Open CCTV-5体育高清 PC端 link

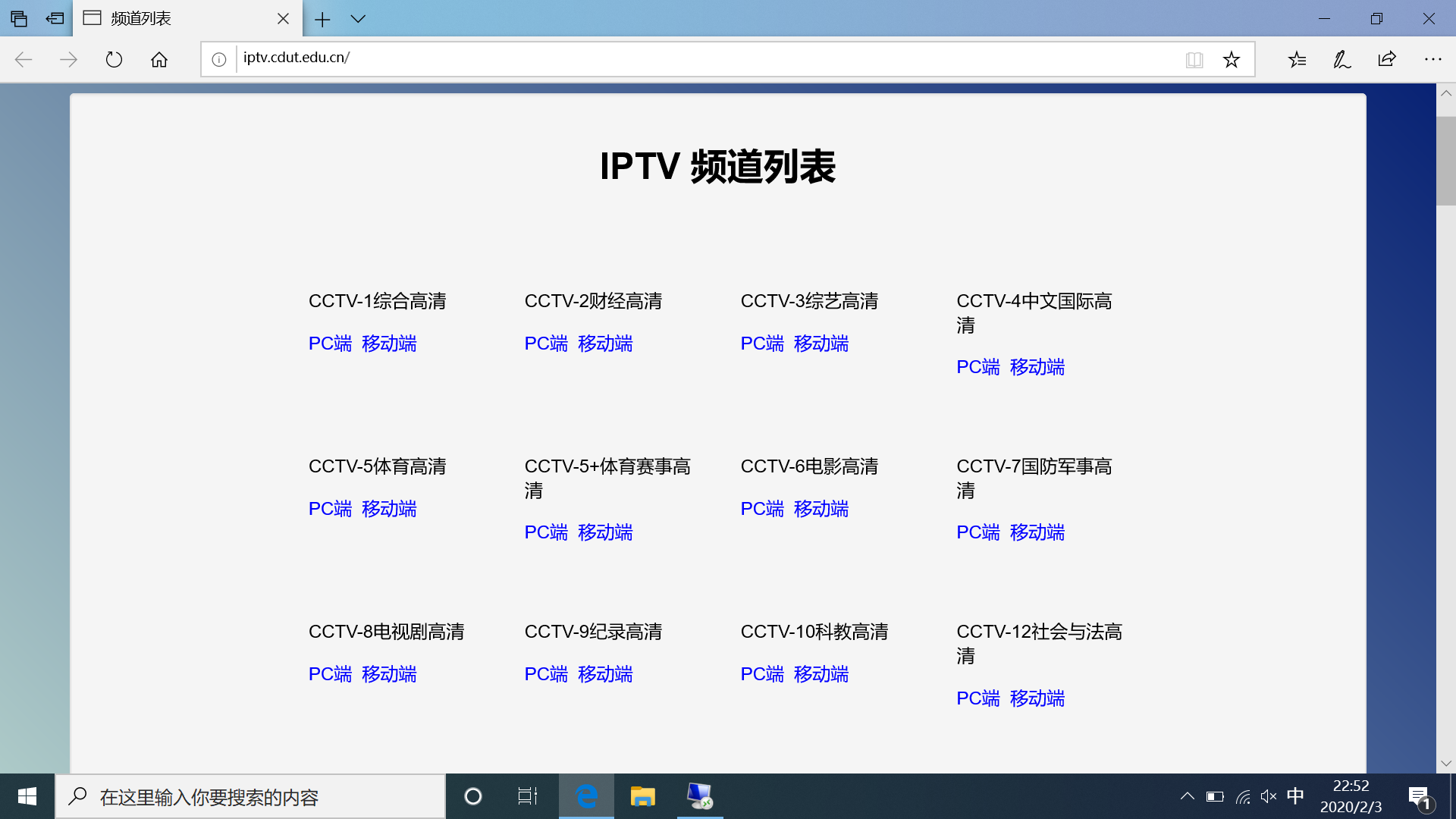pos(330,509)
